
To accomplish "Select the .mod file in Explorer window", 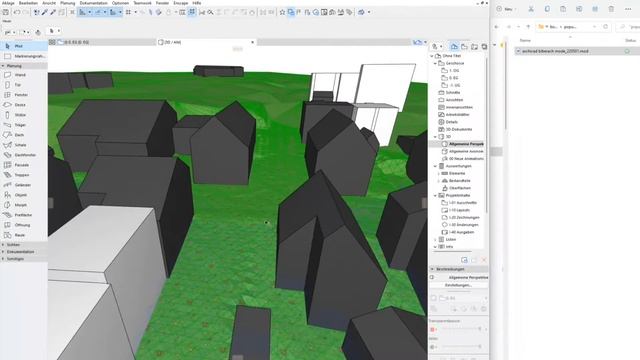I will coord(576,51).
